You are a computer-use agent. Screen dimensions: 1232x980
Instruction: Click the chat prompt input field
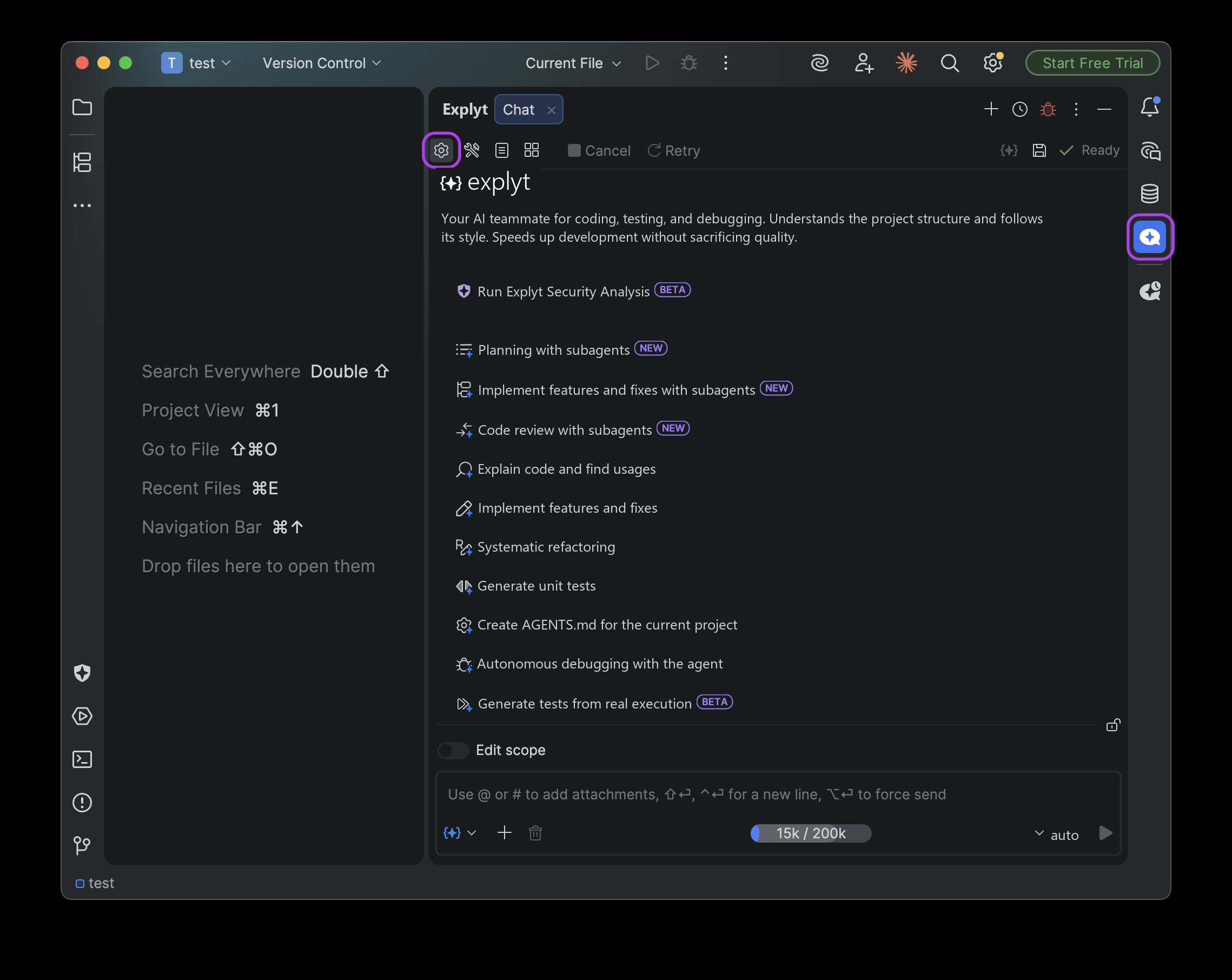point(778,794)
